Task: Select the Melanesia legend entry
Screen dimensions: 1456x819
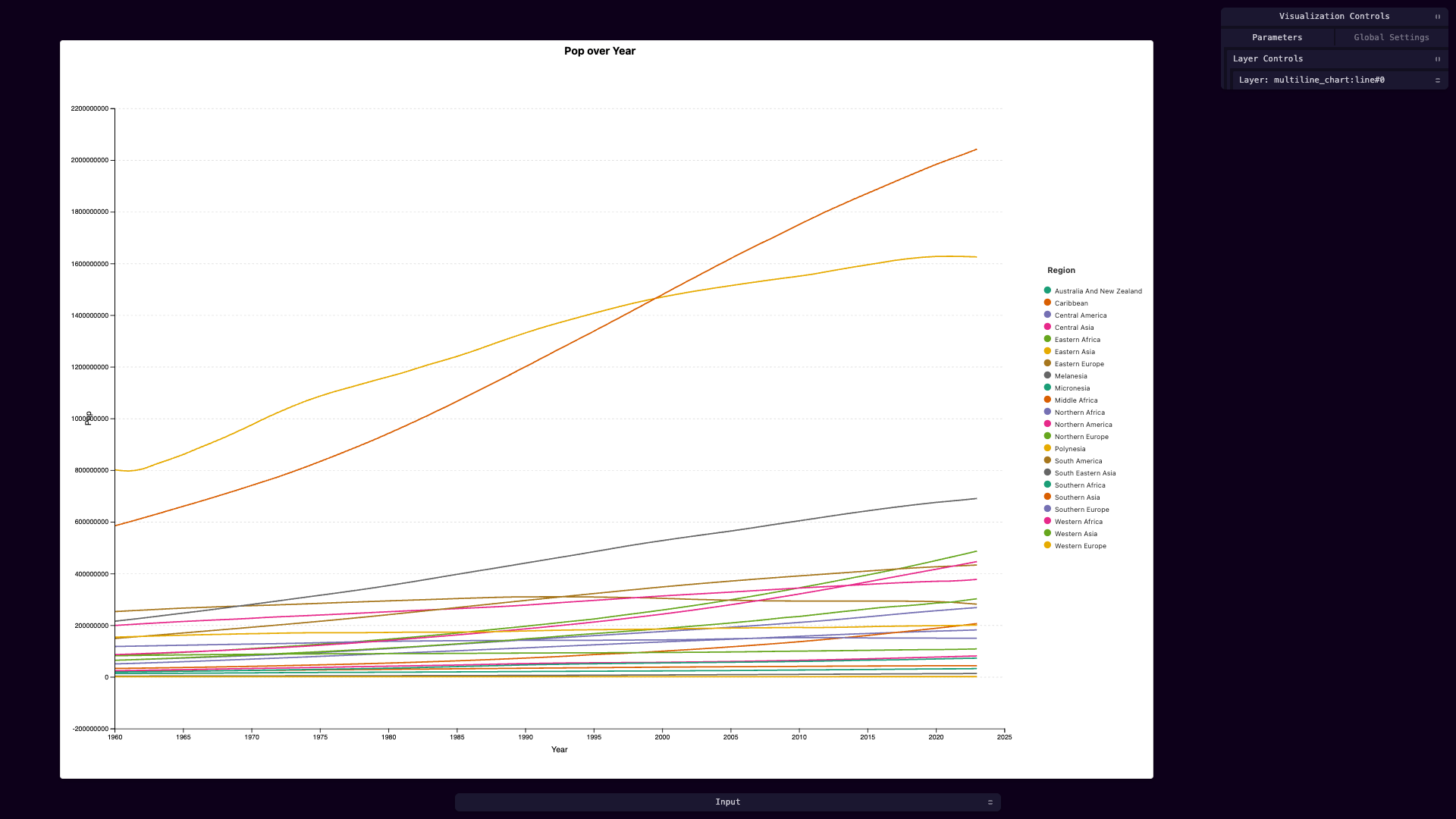Action: point(1065,376)
